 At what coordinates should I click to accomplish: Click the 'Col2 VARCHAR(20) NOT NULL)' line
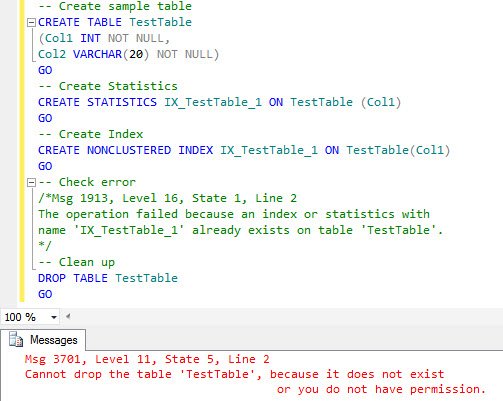129,54
